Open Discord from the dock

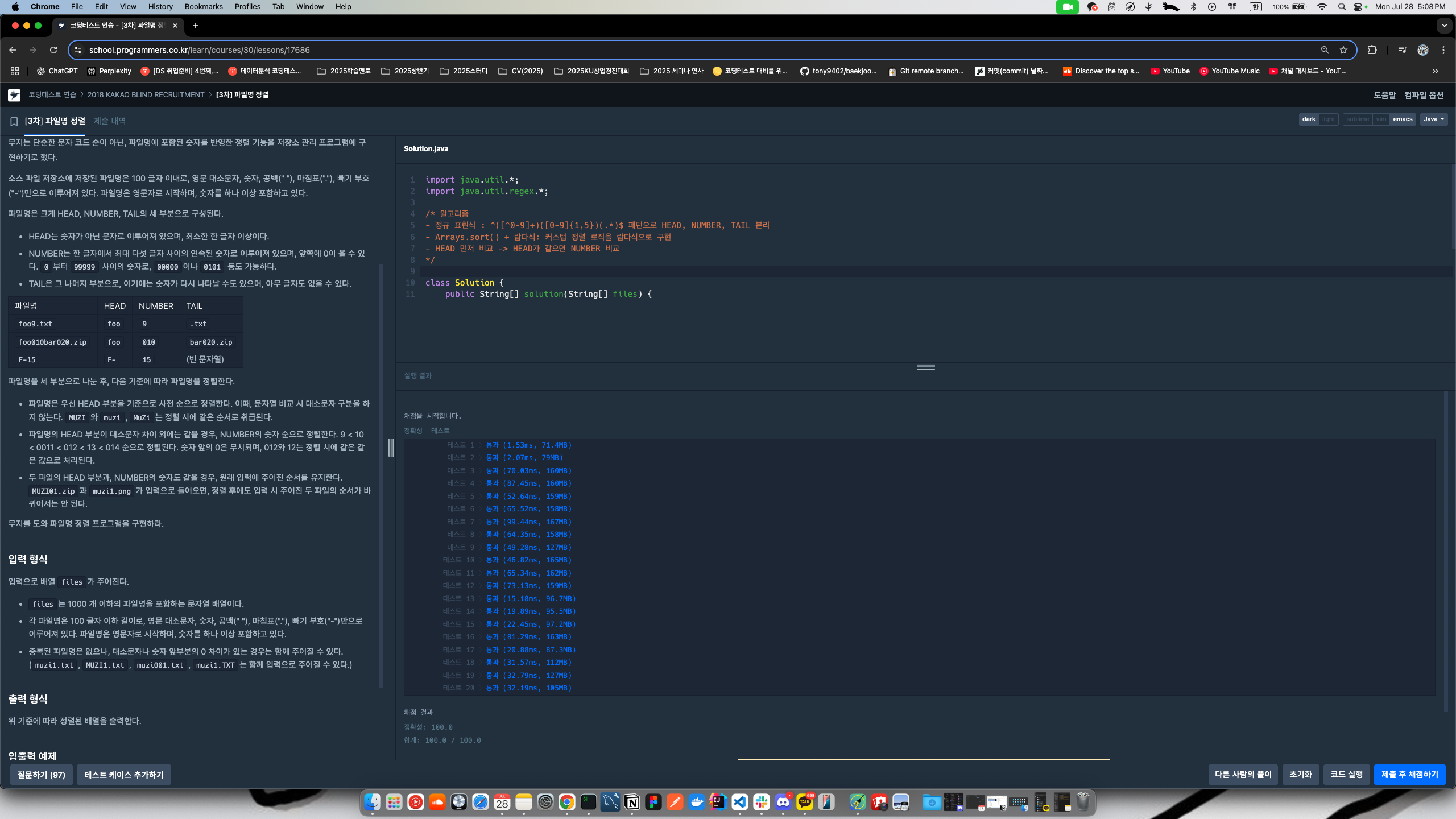[783, 803]
